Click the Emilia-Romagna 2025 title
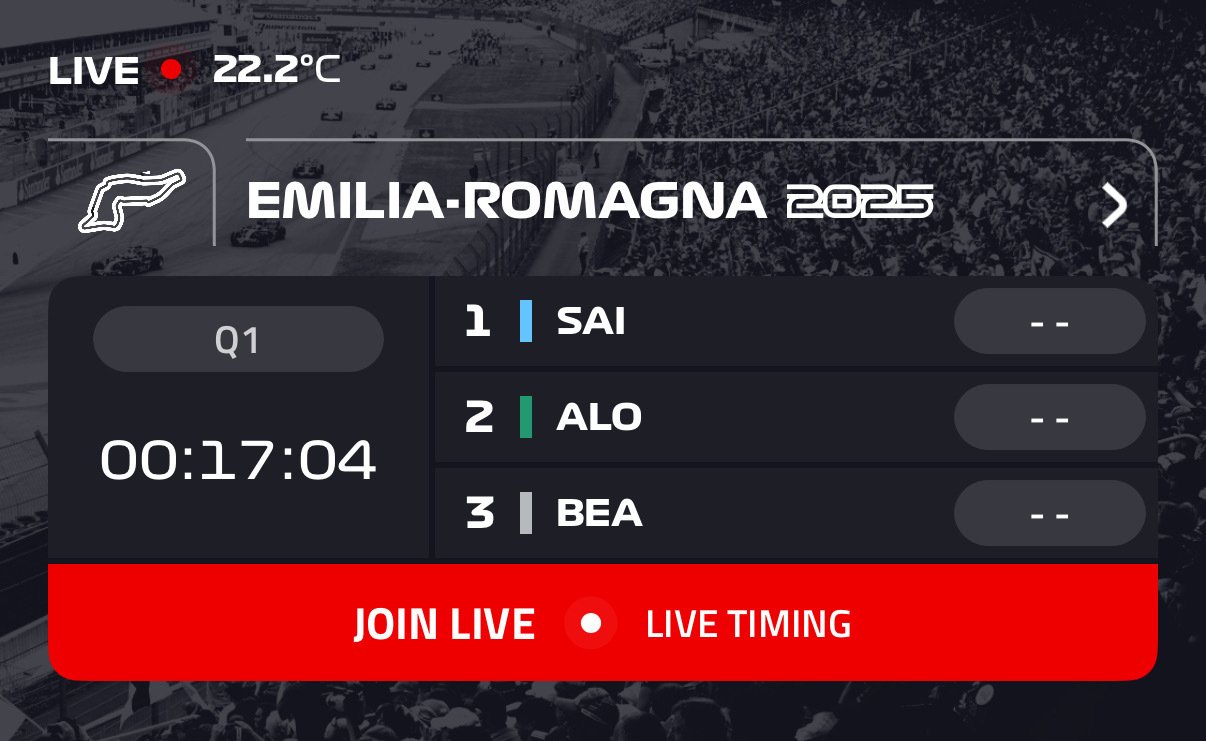The image size is (1206, 741). pyautogui.click(x=590, y=201)
